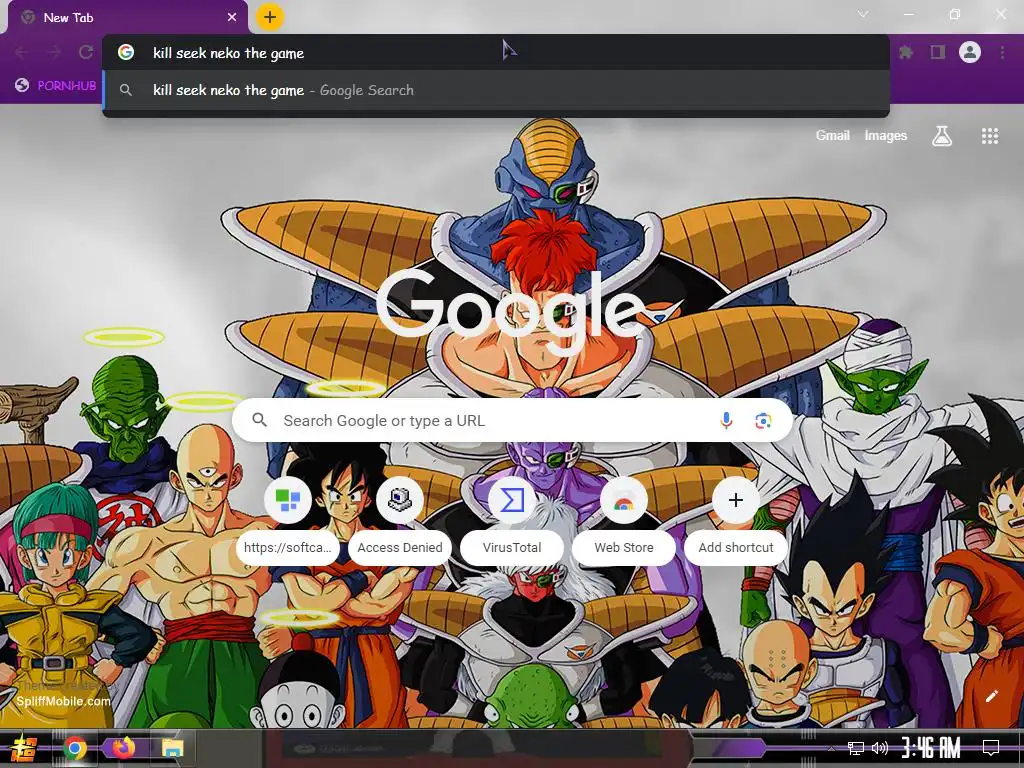The width and height of the screenshot is (1024, 768).
Task: Open File Explorer from the taskbar
Action: [172, 748]
